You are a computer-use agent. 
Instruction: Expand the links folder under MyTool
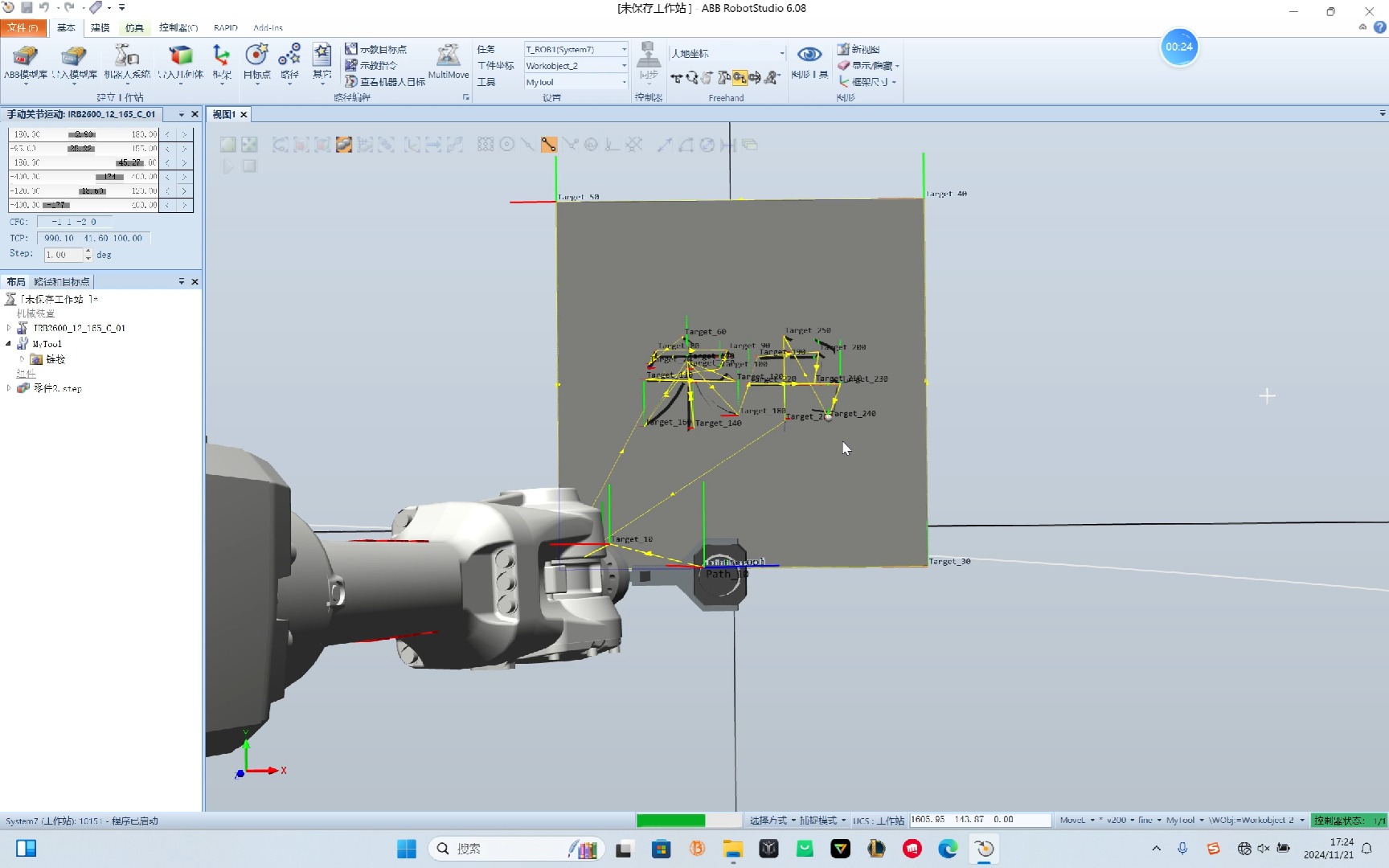point(23,358)
